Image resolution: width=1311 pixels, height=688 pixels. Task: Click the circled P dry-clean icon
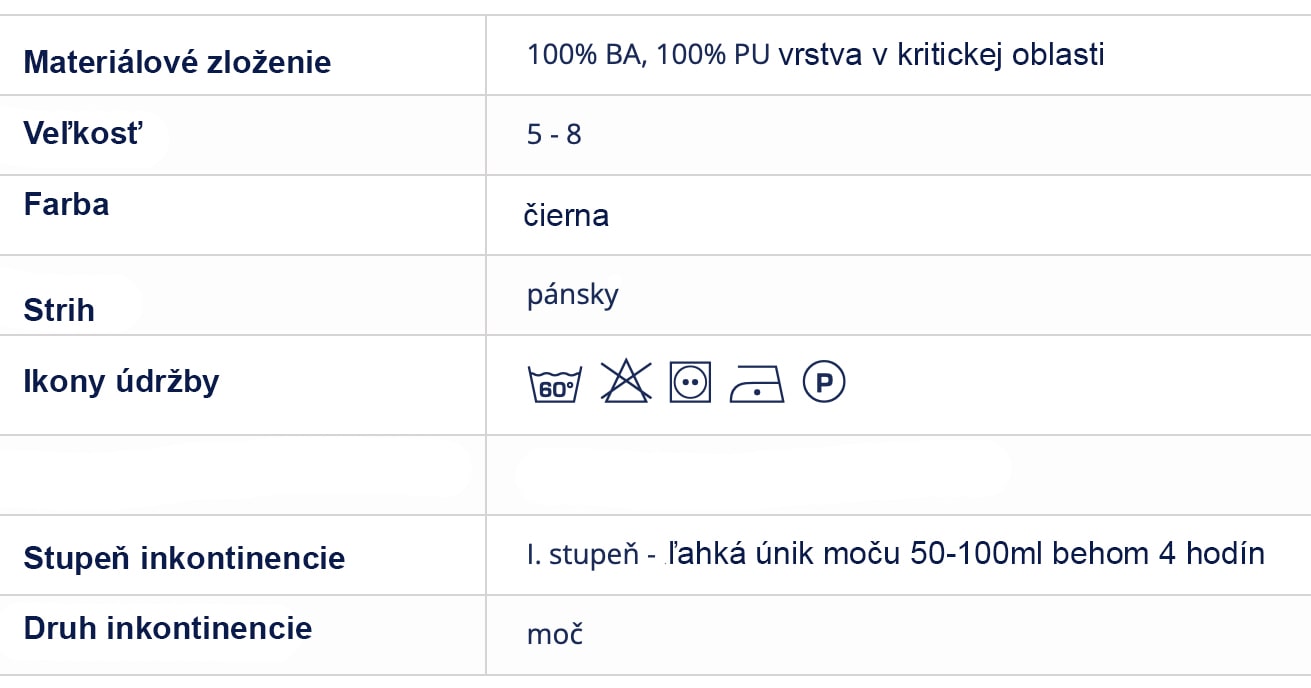coord(824,382)
